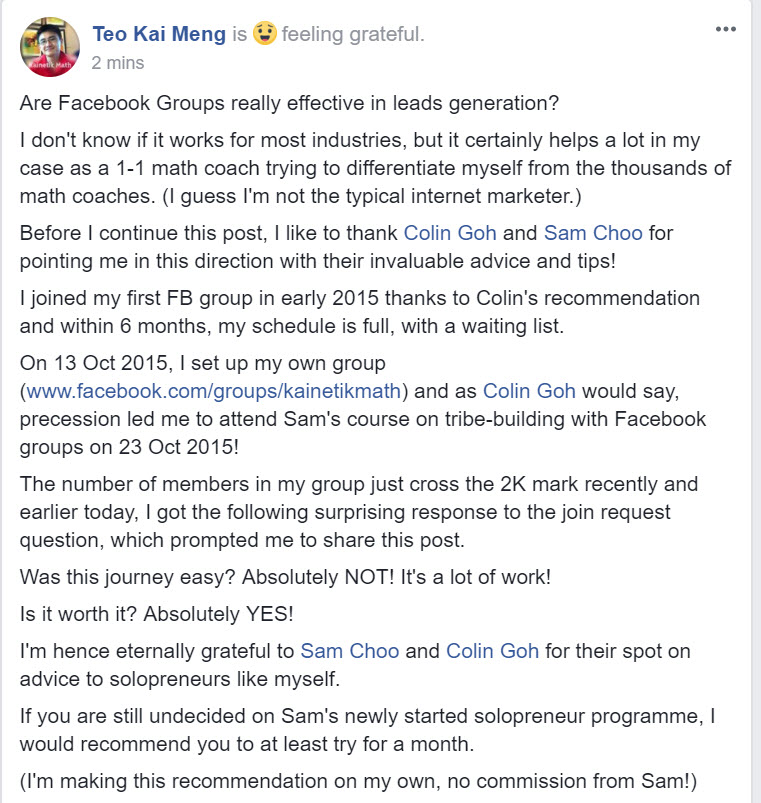The width and height of the screenshot is (761, 803).
Task: Click the "13 Oct 2015" date text
Action: pyautogui.click(x=111, y=363)
